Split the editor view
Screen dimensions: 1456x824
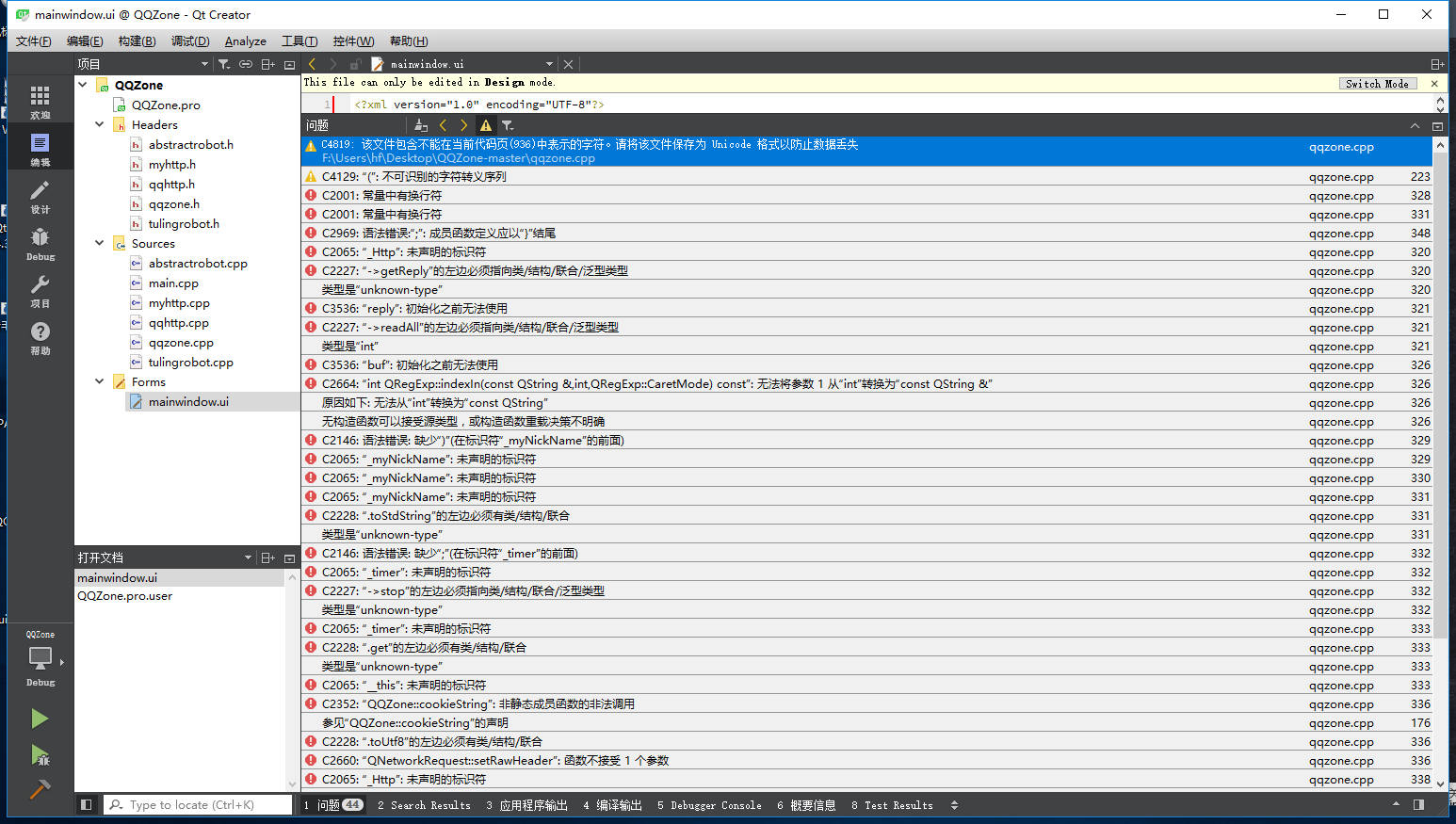click(1437, 64)
